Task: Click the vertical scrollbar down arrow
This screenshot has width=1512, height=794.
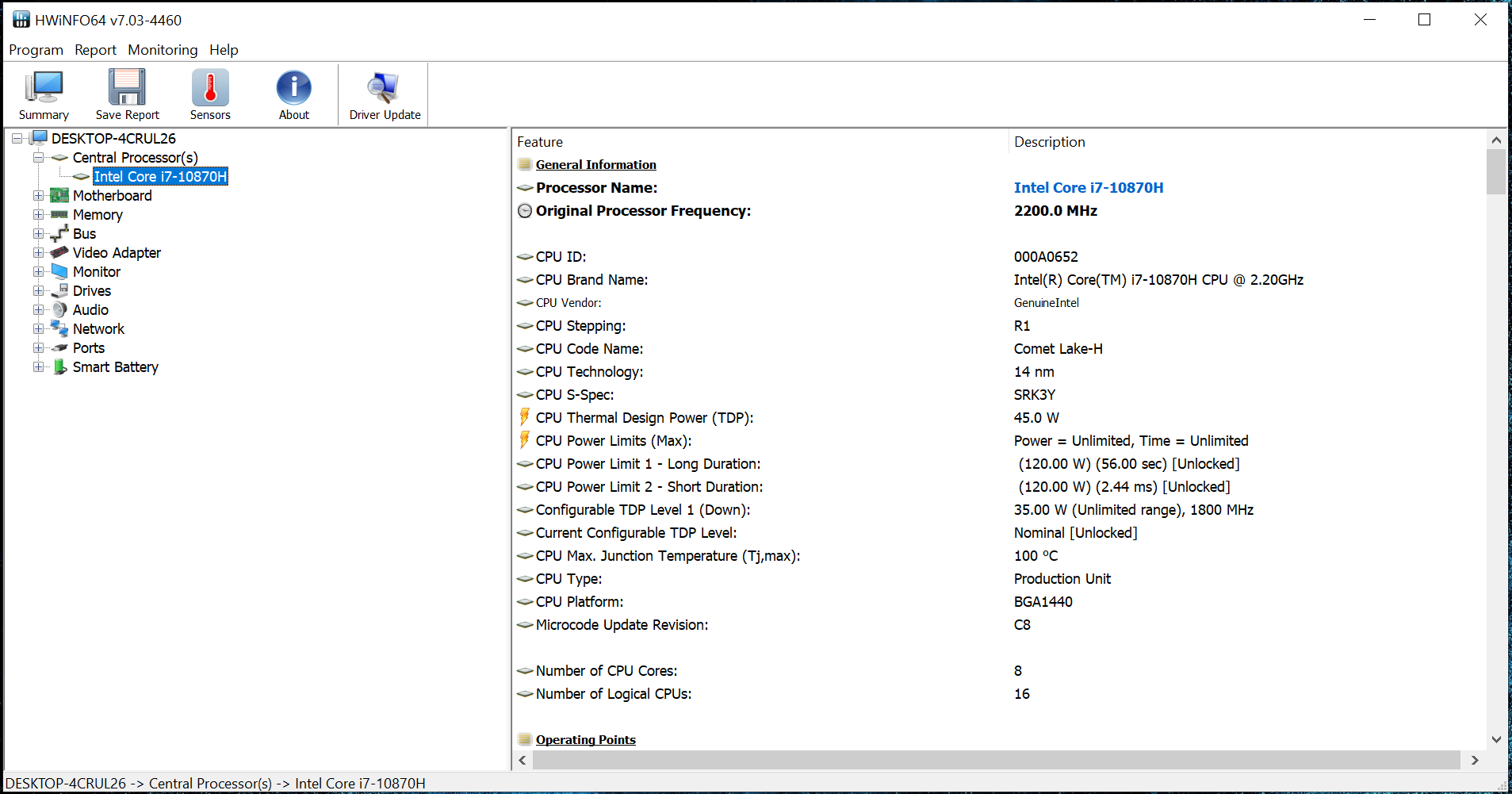Action: click(1496, 739)
